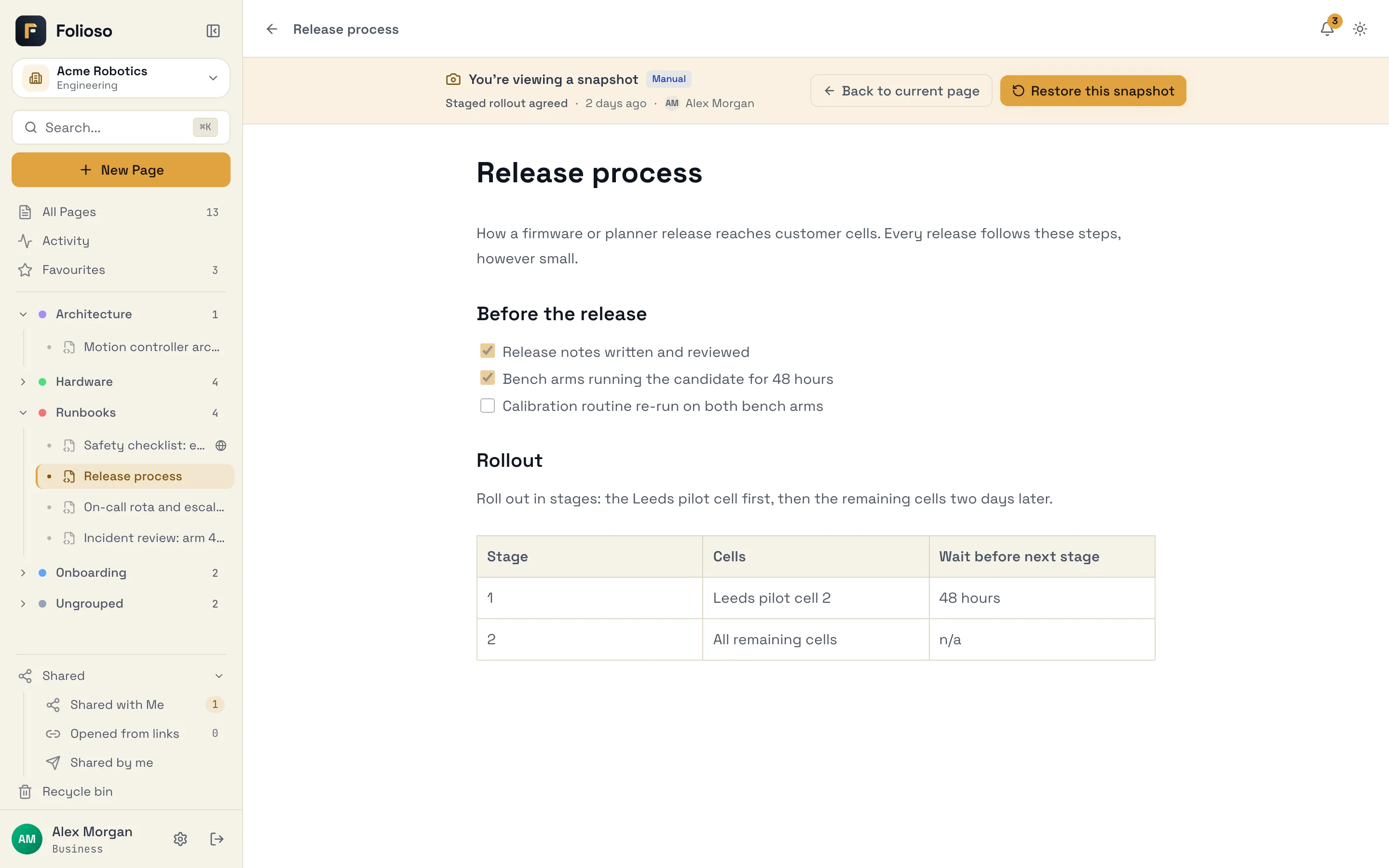
Task: Open the Acme Robotics workspace dropdown
Action: (121, 78)
